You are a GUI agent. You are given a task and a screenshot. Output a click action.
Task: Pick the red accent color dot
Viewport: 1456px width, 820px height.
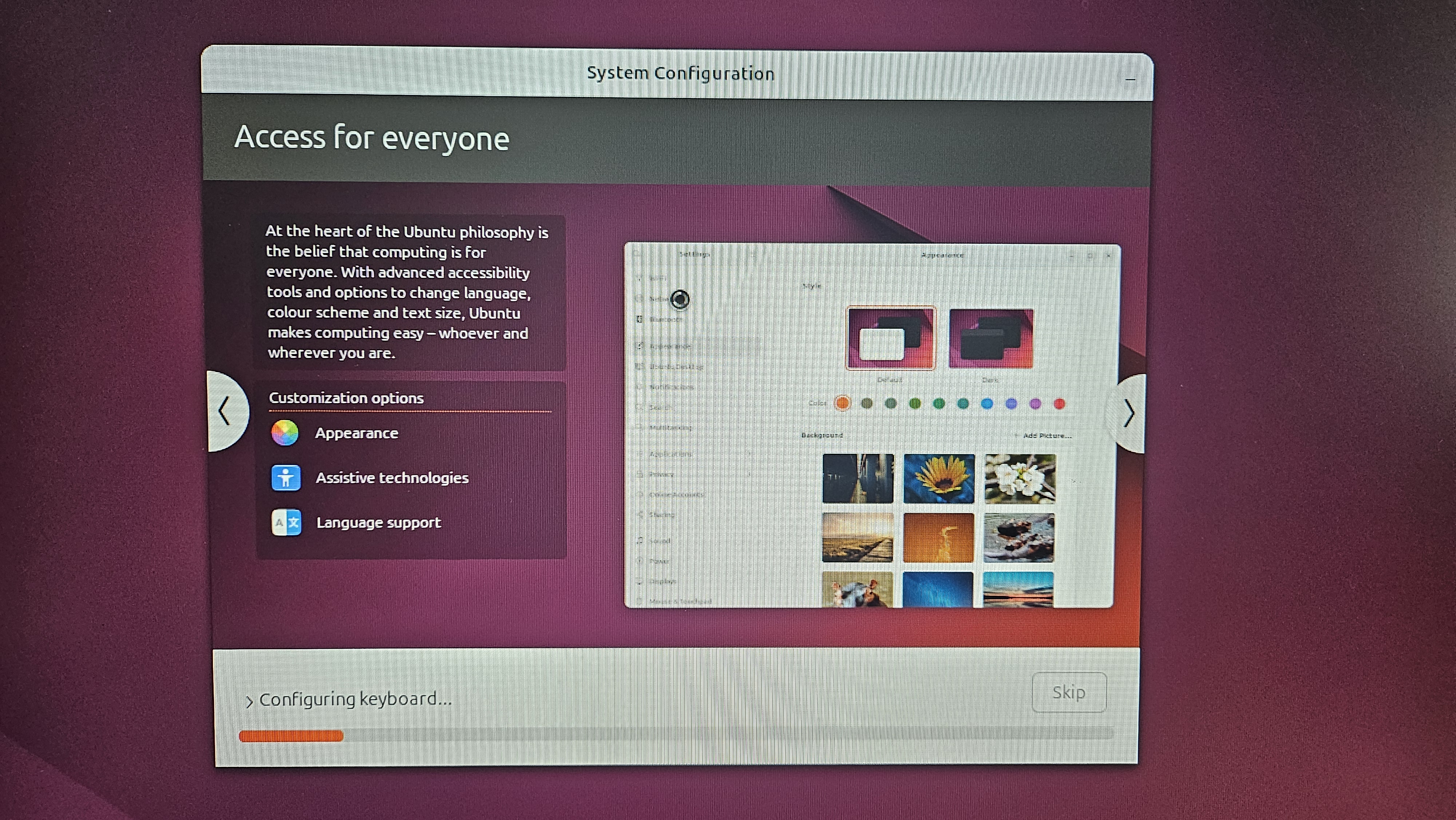tap(1059, 404)
